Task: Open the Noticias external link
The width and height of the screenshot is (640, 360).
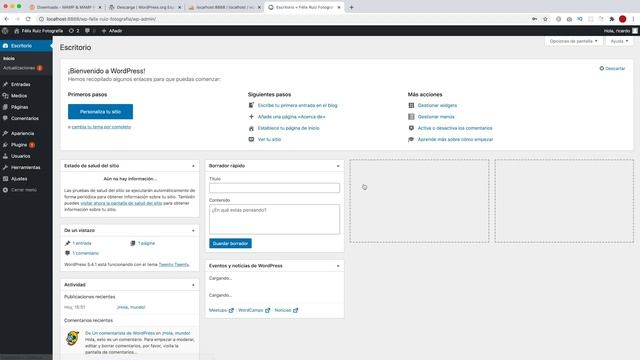Action: click(286, 310)
